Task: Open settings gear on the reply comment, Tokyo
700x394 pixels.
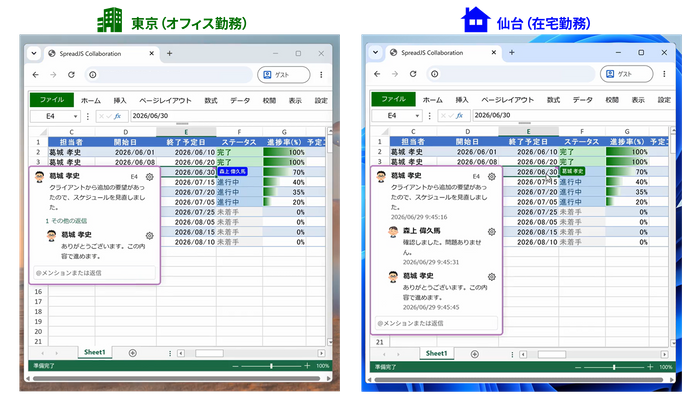Action: [x=150, y=236]
